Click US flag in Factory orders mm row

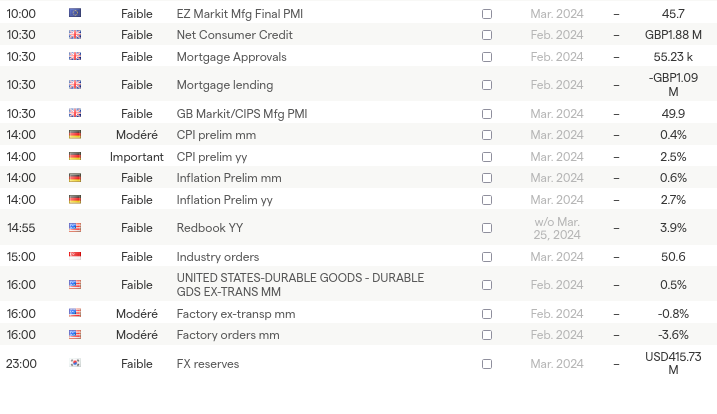(x=75, y=335)
